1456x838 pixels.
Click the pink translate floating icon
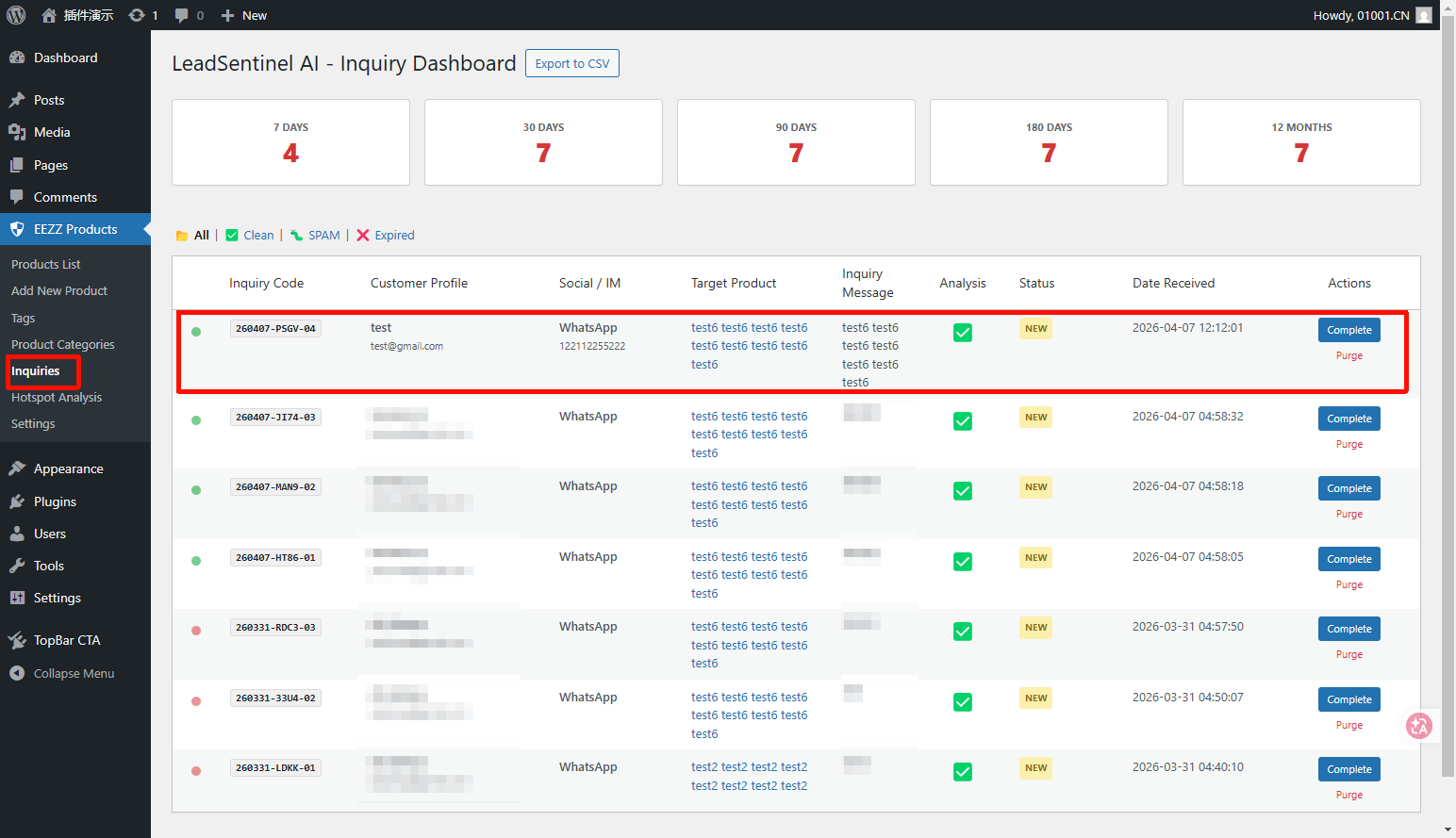1418,725
